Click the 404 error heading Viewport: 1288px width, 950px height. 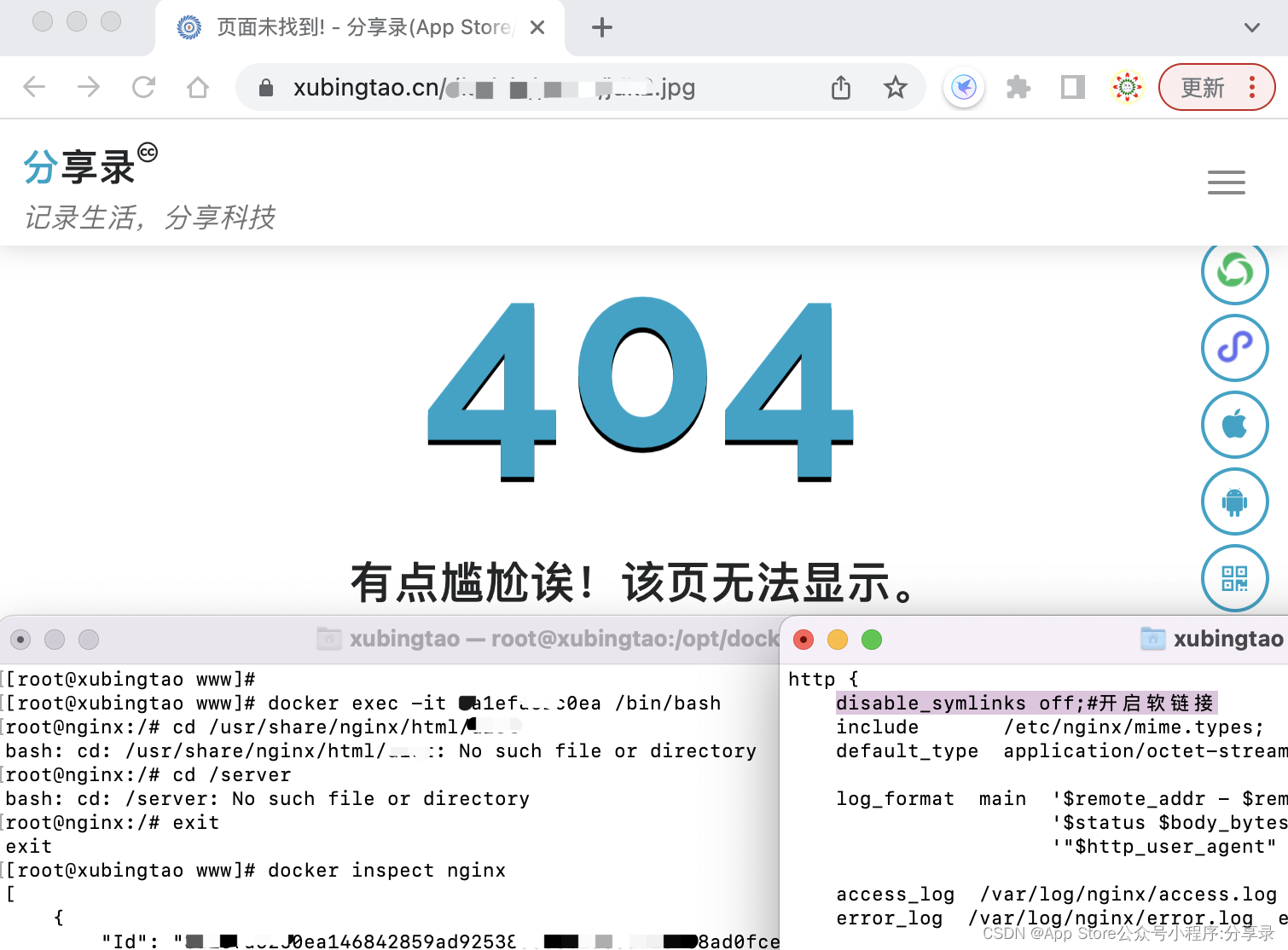pos(641,390)
